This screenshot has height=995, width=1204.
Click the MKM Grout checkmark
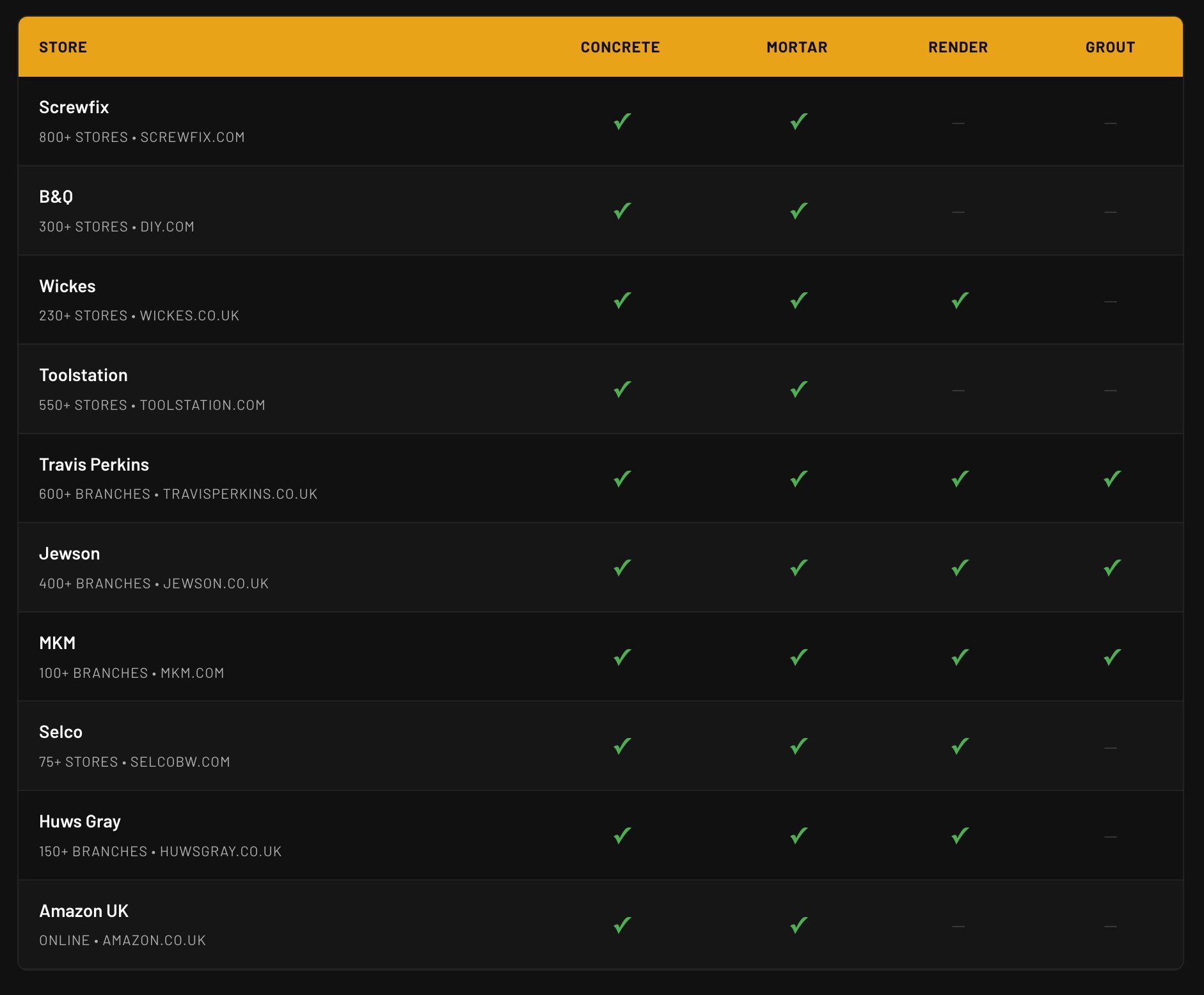click(x=1112, y=657)
